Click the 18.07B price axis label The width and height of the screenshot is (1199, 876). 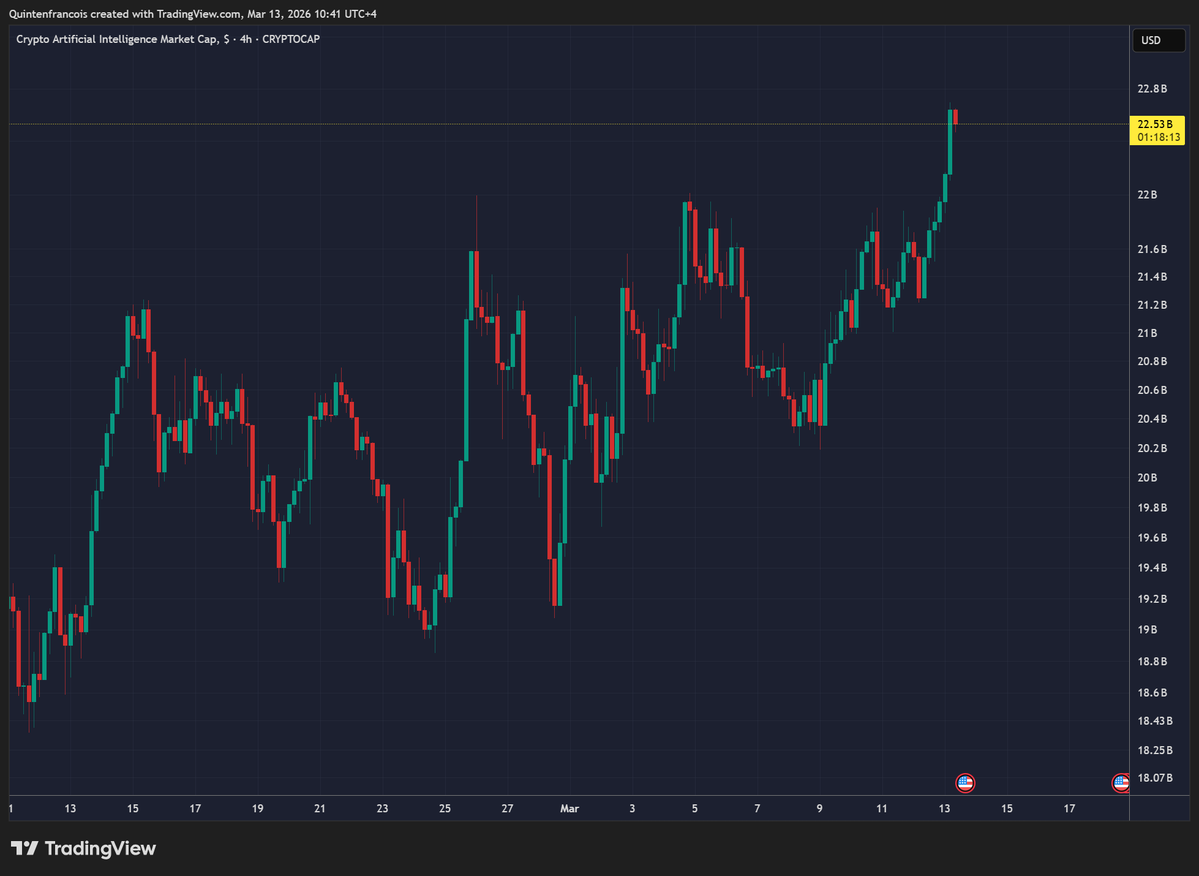pyautogui.click(x=1155, y=777)
